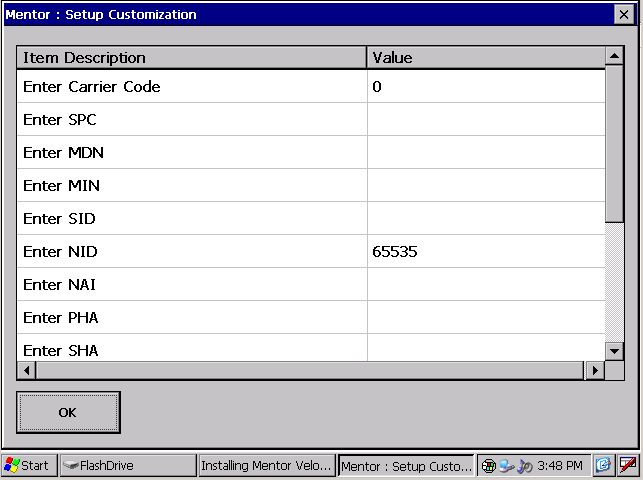Image resolution: width=643 pixels, height=480 pixels.
Task: Click the horizontal scrollbar left arrow
Action: tap(26, 371)
